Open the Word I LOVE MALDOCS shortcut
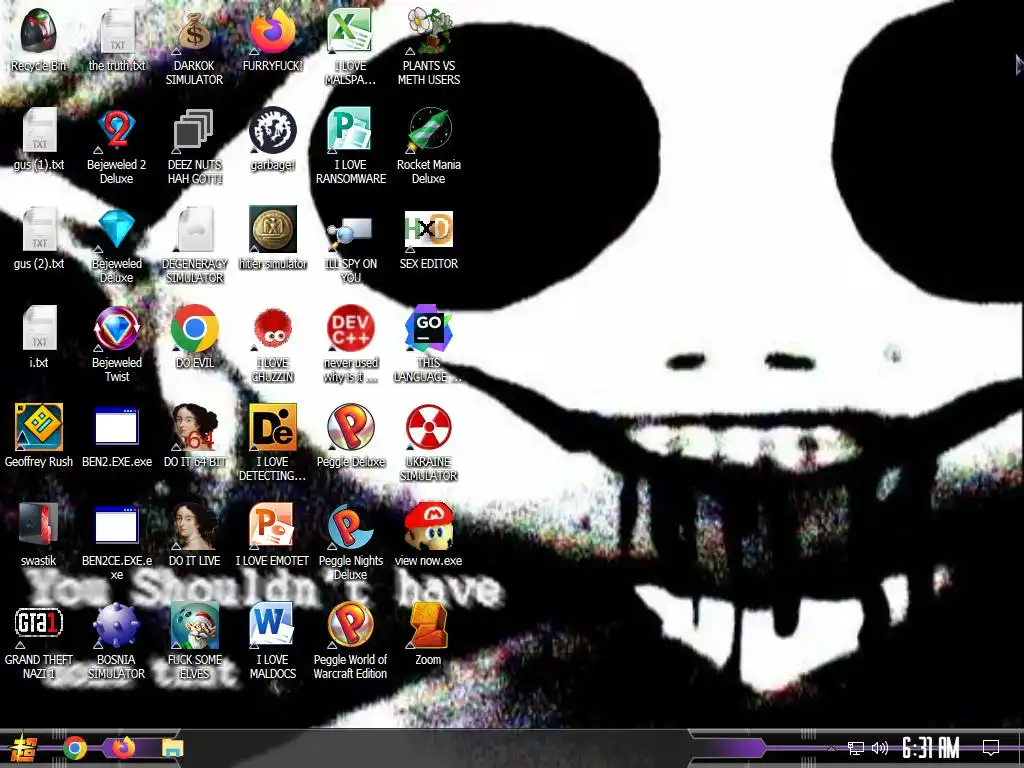 (273, 626)
